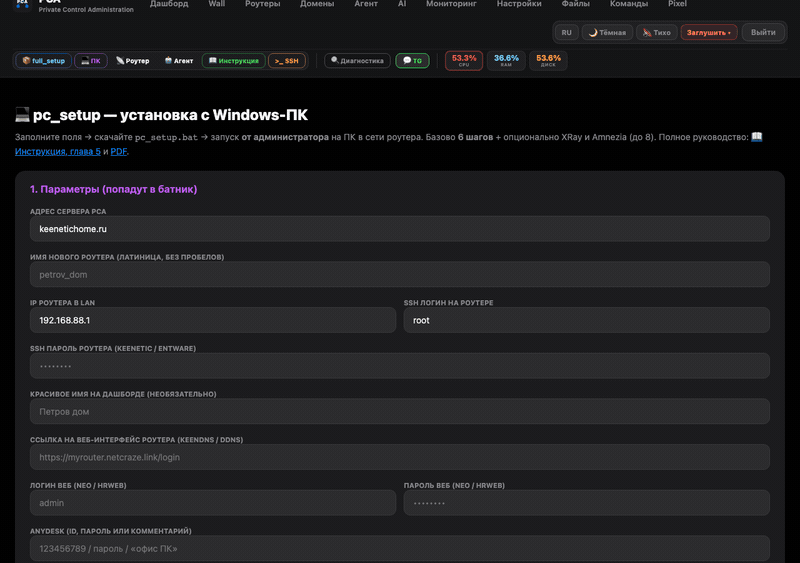The image size is (800, 563).
Task: Open Команды in top navigation
Action: pos(629,4)
